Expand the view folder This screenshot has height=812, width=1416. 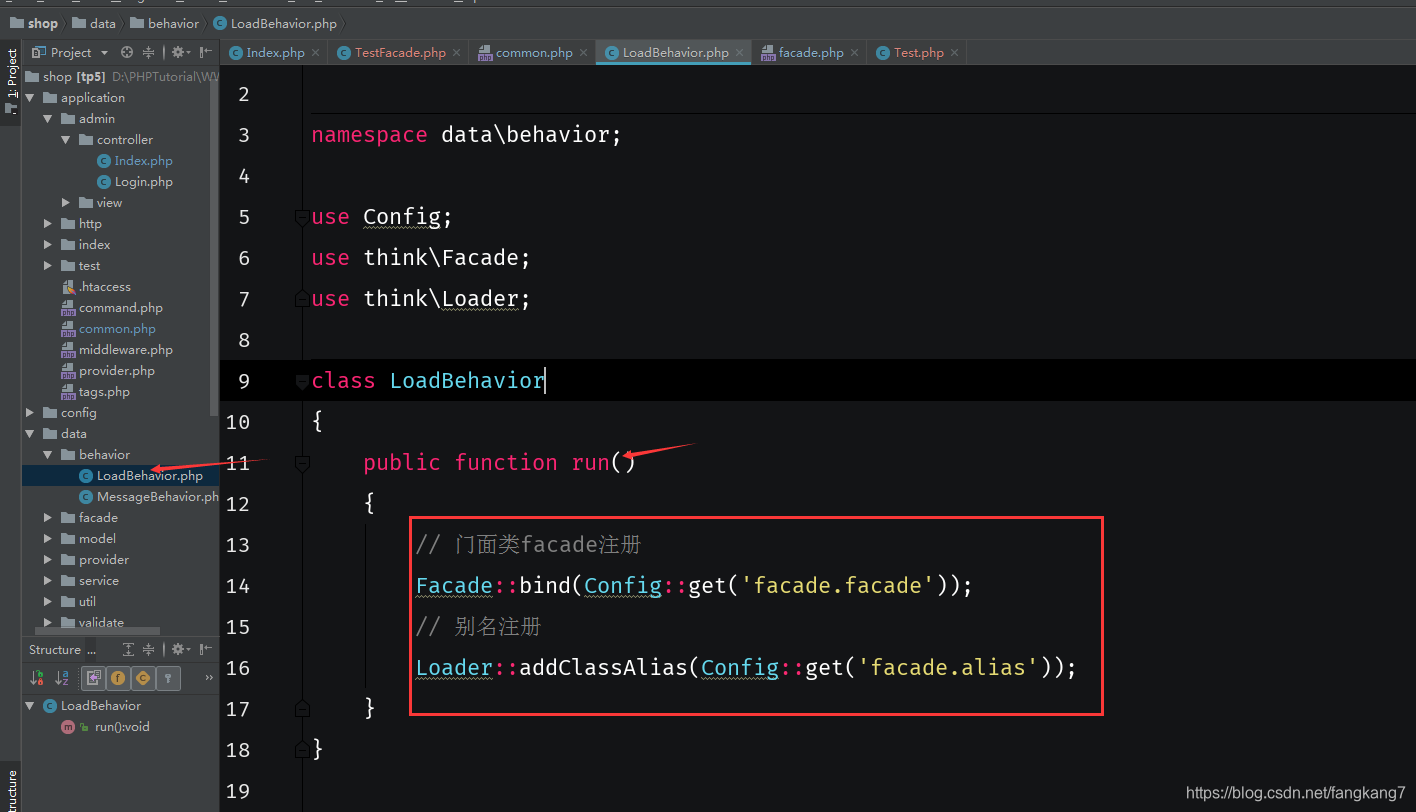pos(66,203)
